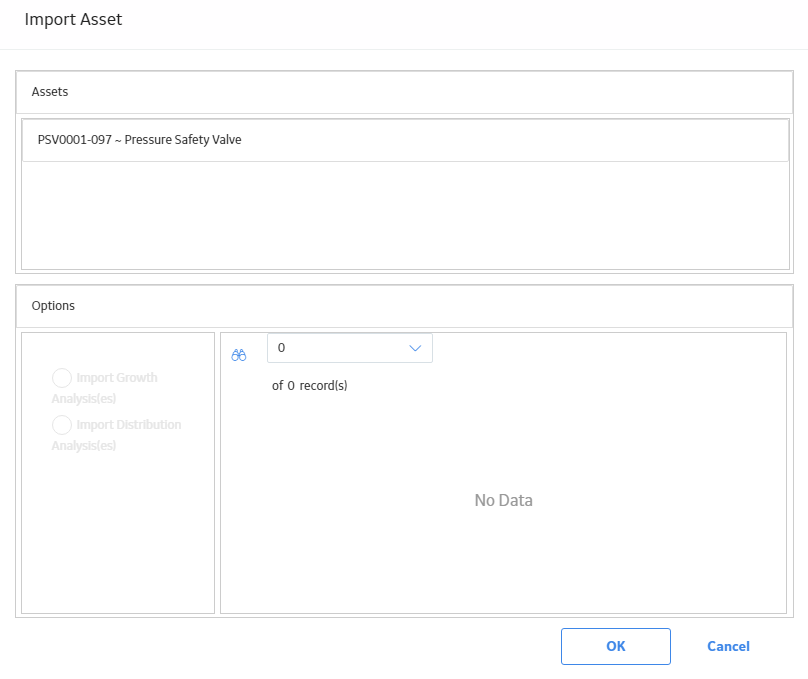Confirm the import with OK
This screenshot has width=808, height=679.
(616, 646)
